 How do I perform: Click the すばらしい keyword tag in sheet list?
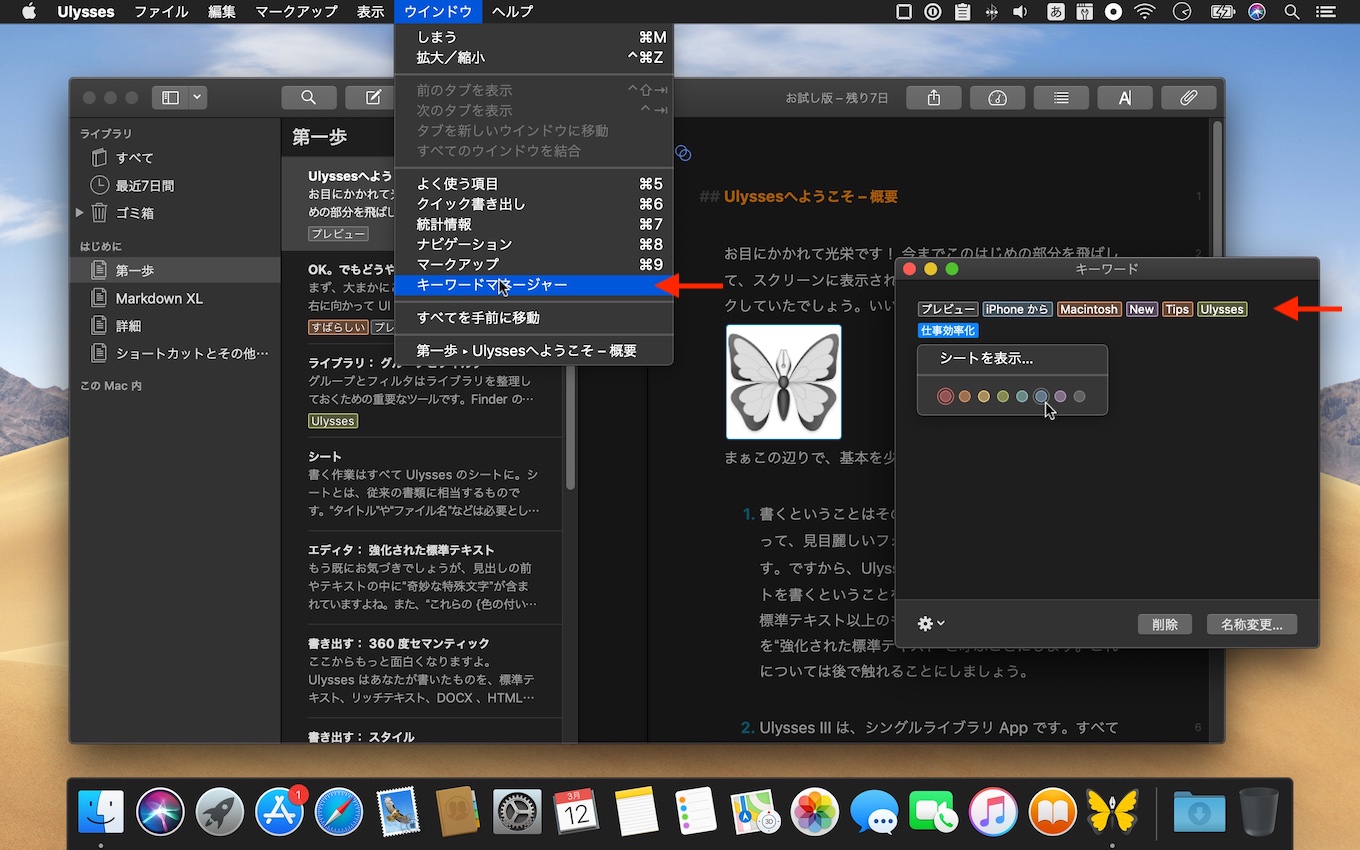[338, 327]
